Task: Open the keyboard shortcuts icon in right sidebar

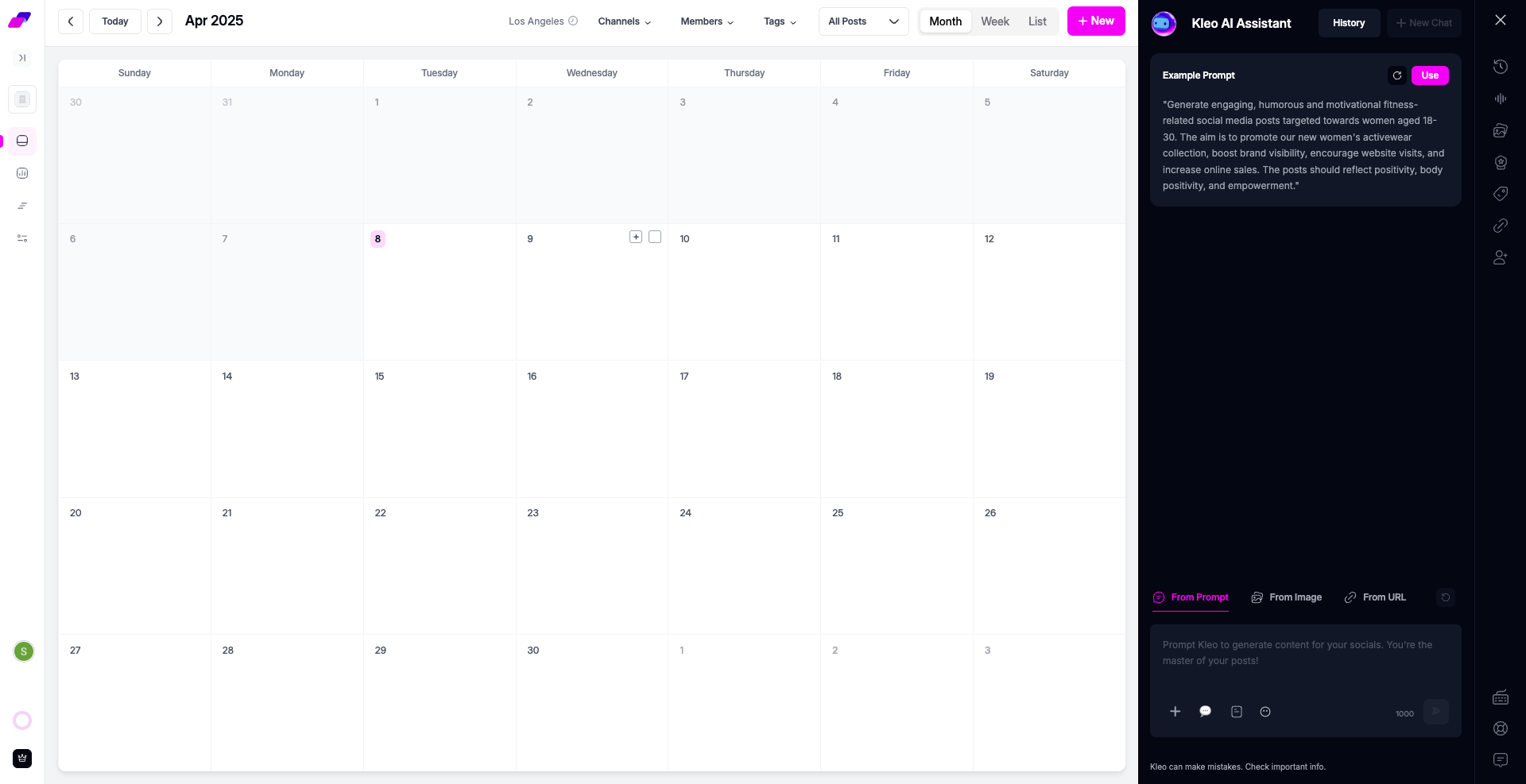Action: tap(1500, 697)
